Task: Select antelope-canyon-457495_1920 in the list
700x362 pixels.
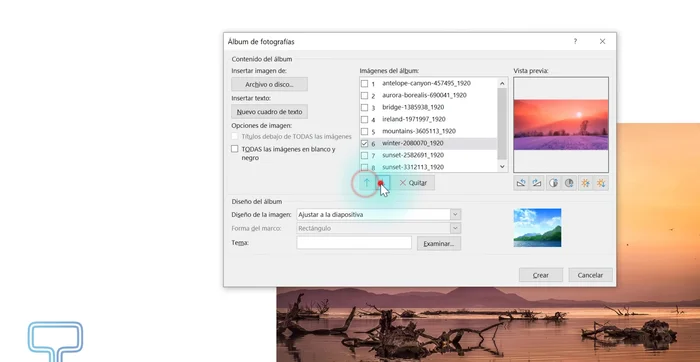Action: [x=426, y=83]
